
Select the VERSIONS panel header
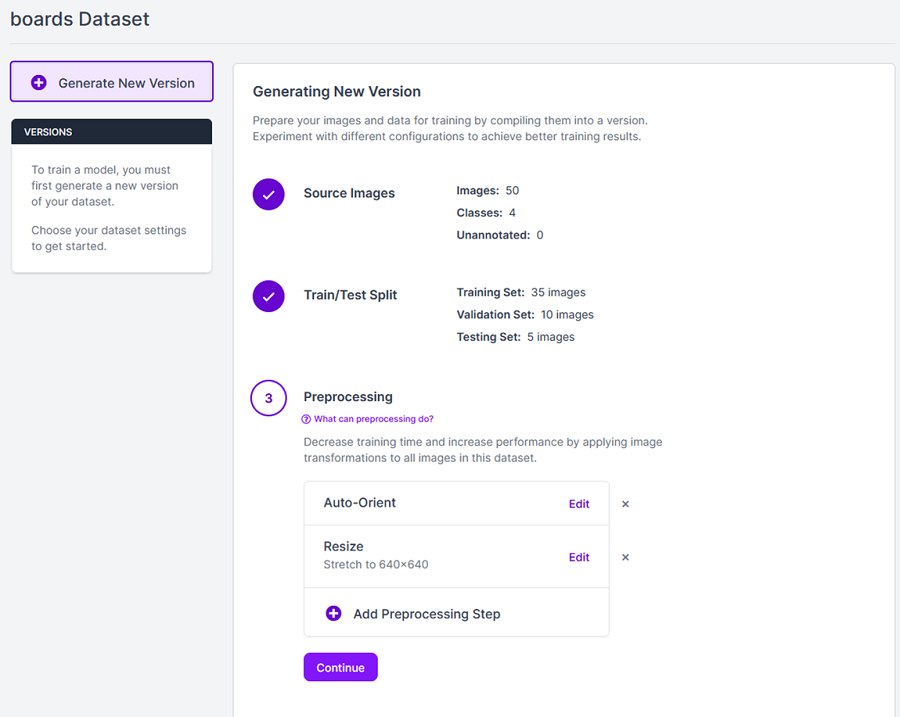click(x=111, y=132)
